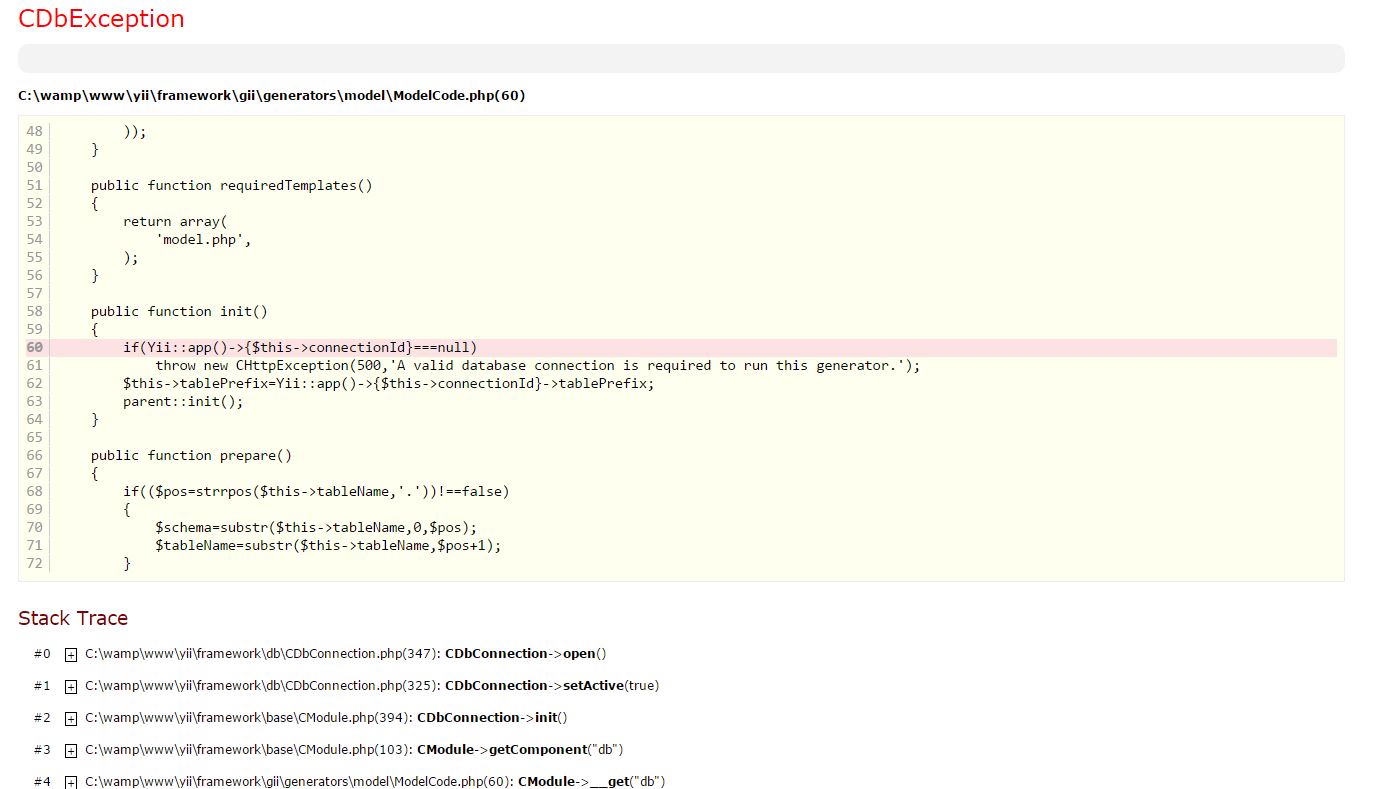Expand stack trace entry #3 getComponent("db")
This screenshot has width=1375, height=789.
click(x=71, y=751)
